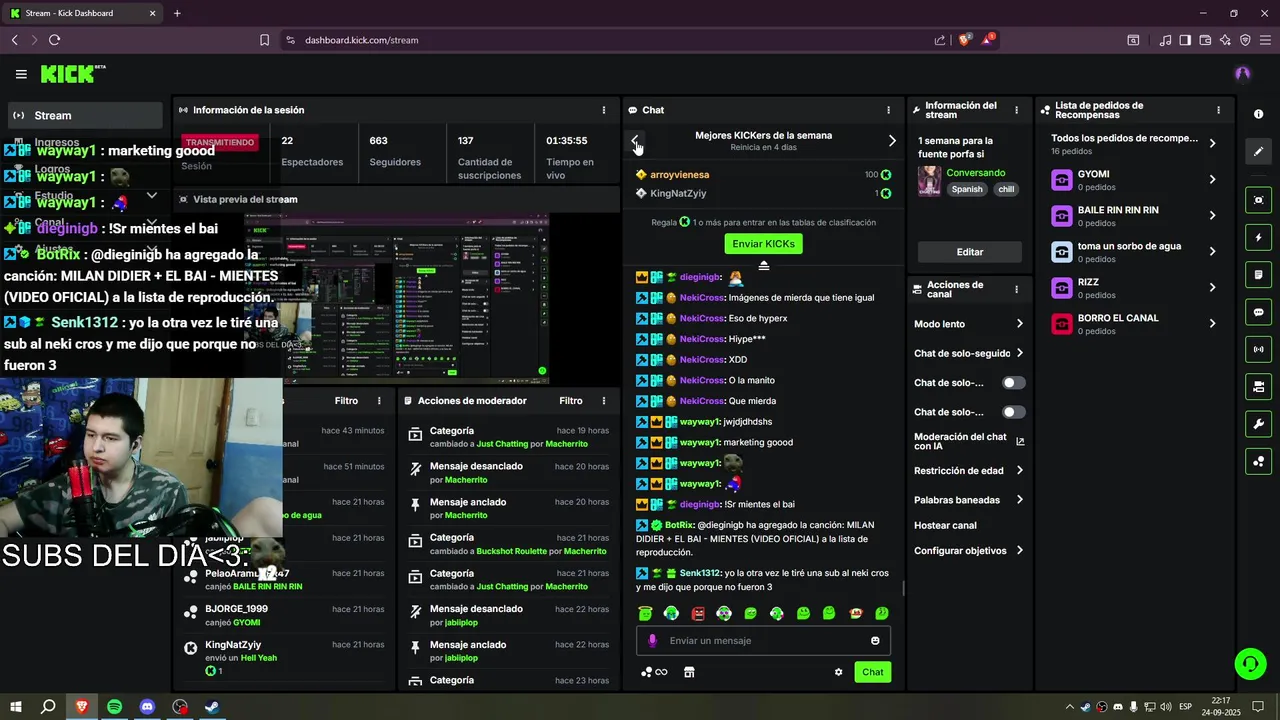Click the channel points infinity icon below chat
Image resolution: width=1280 pixels, height=720 pixels.
654,672
